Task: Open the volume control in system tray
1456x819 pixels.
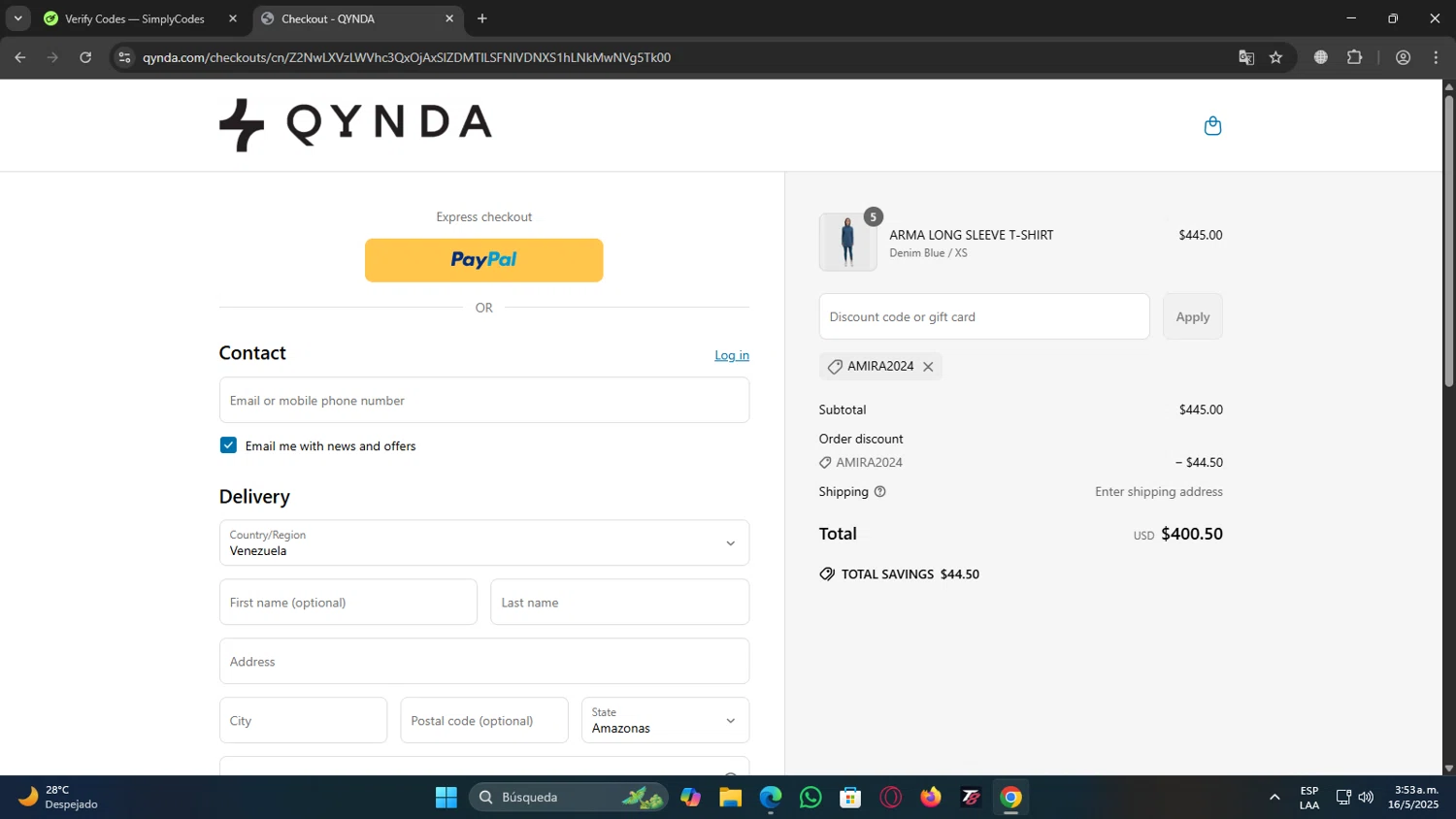Action: click(1367, 798)
